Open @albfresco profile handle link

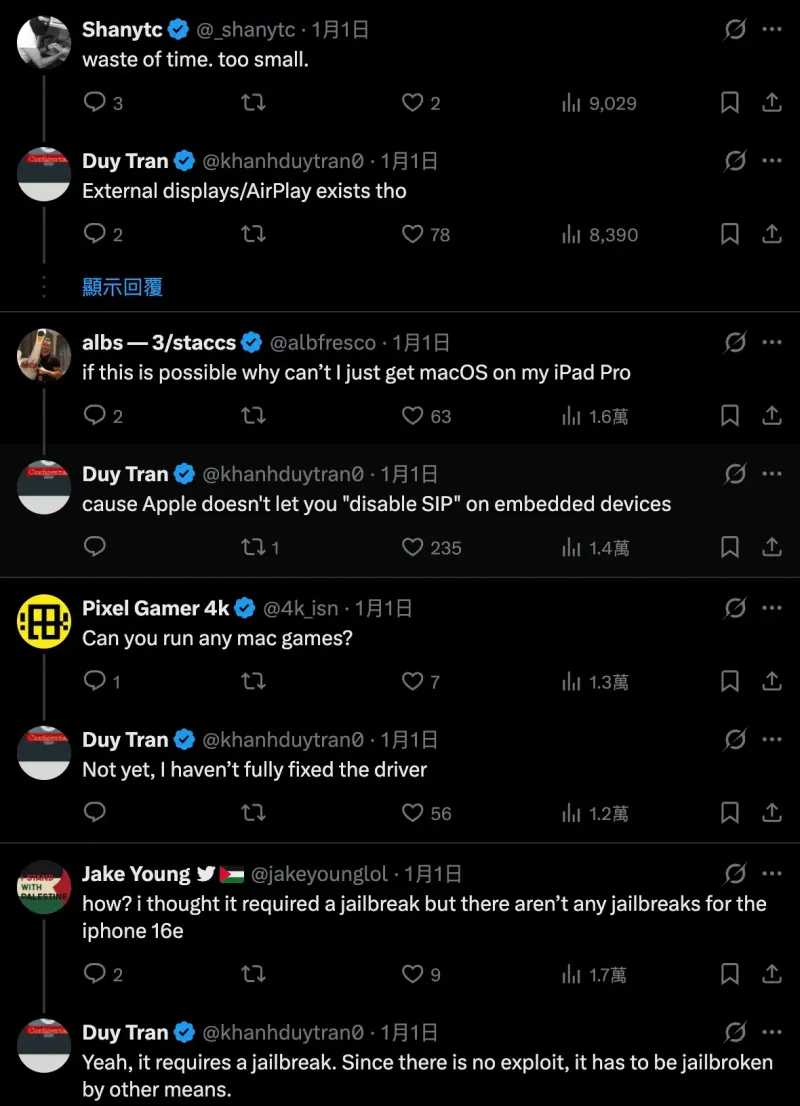[x=323, y=343]
